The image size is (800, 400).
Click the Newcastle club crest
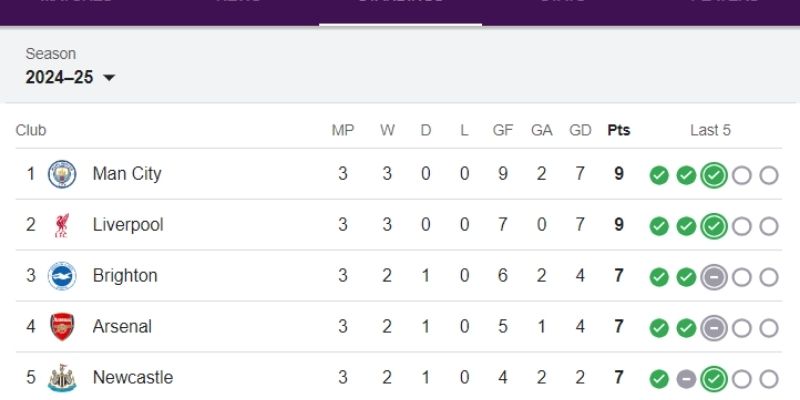pyautogui.click(x=62, y=378)
